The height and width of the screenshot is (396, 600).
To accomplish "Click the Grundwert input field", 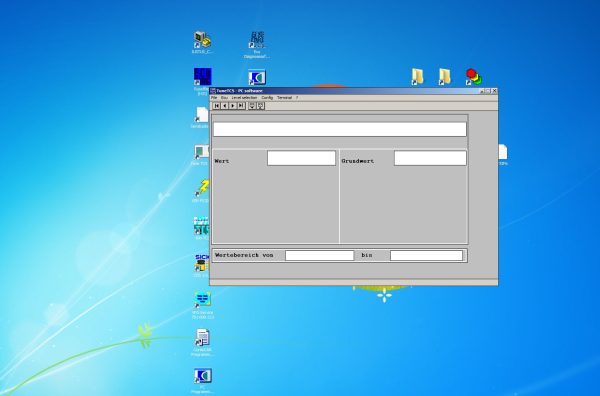I will click(430, 158).
